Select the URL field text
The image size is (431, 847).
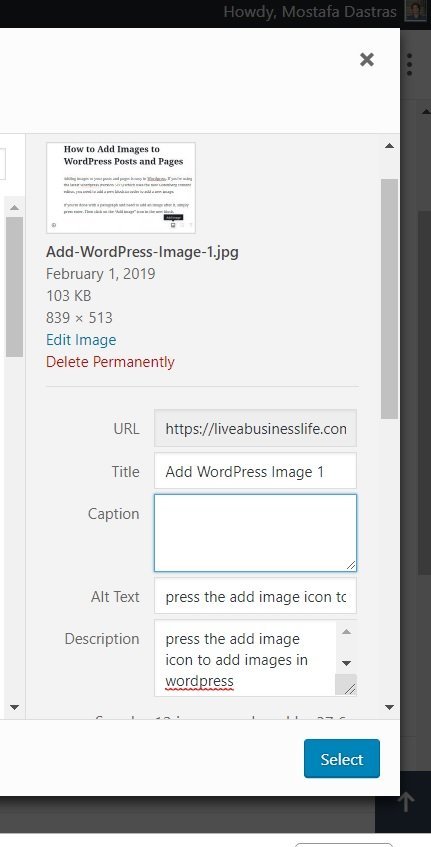(255, 428)
